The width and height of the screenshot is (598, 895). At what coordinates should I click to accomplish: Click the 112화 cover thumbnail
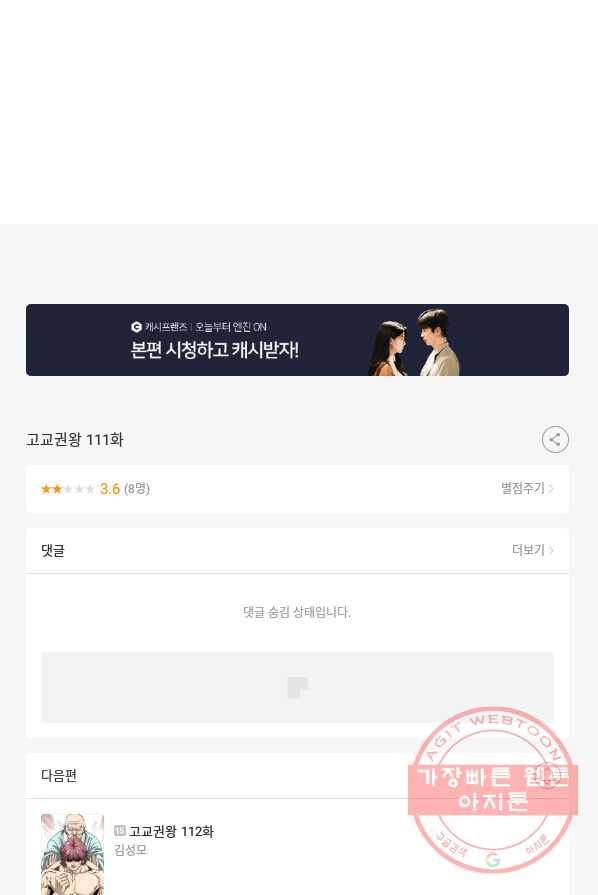tap(72, 854)
